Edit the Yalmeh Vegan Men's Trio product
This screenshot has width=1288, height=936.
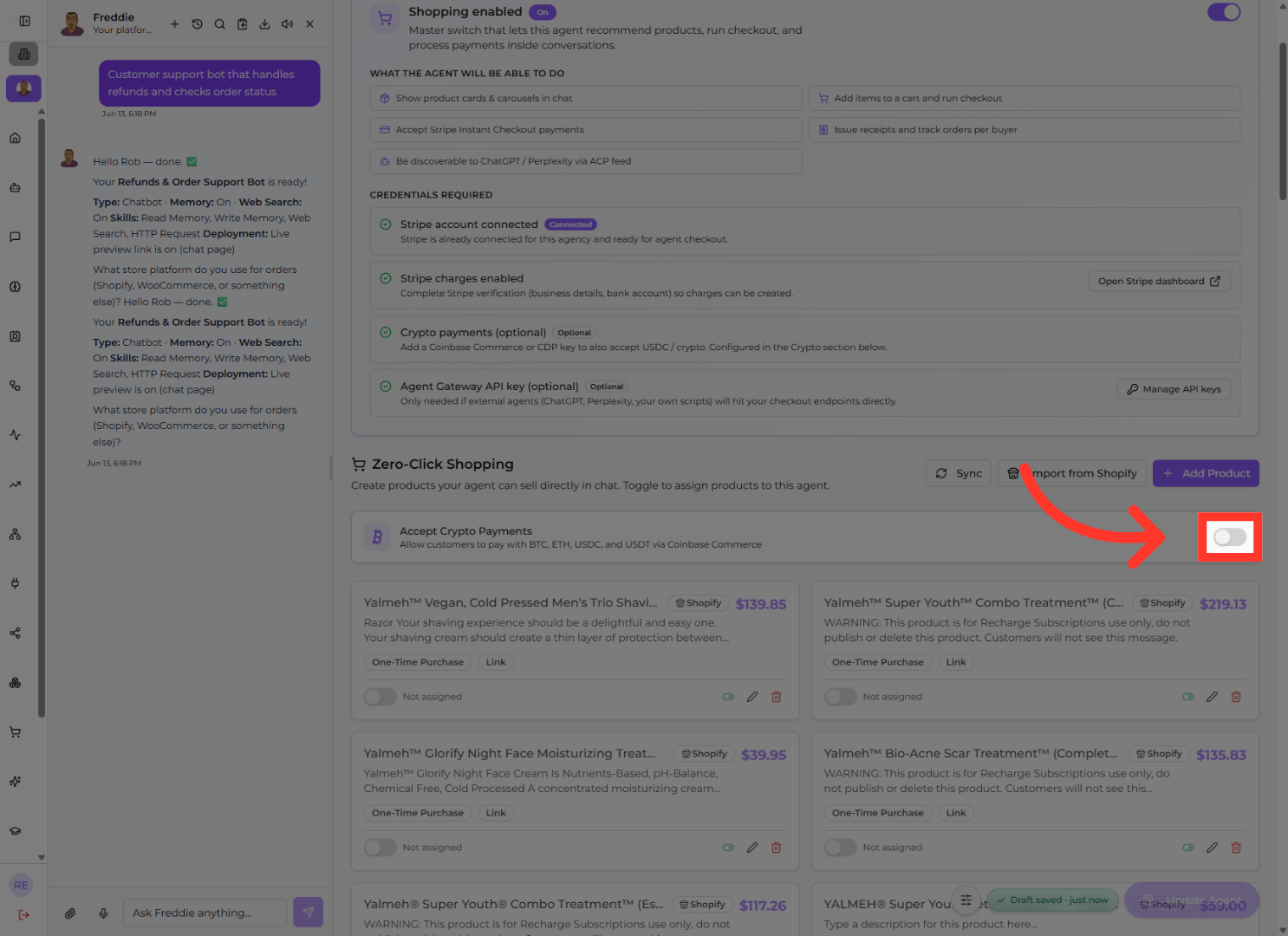(752, 697)
